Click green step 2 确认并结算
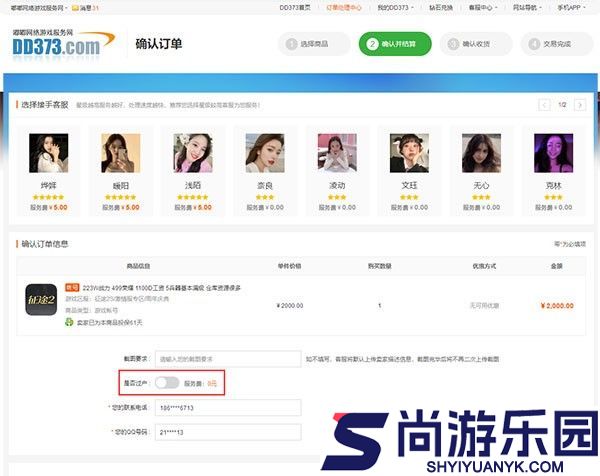 [395, 44]
